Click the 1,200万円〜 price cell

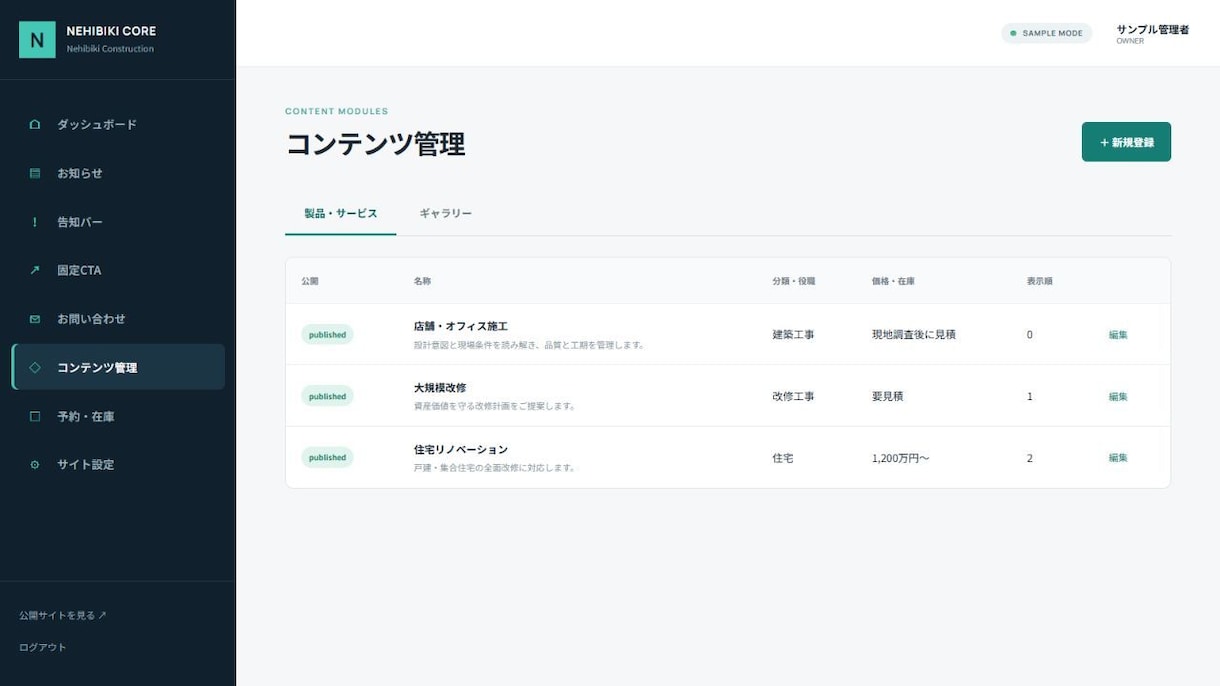click(x=901, y=458)
